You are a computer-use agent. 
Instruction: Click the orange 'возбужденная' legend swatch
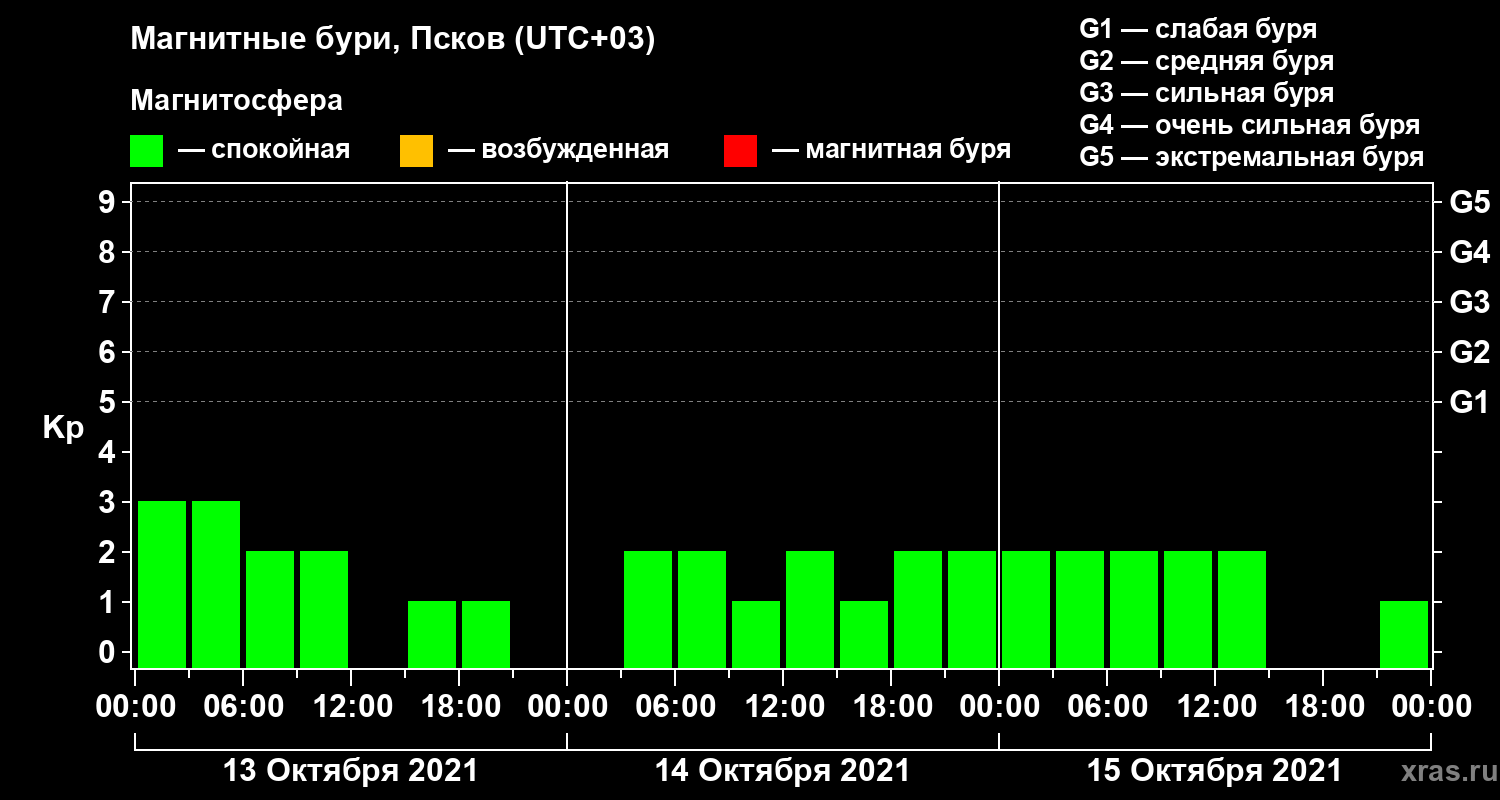pyautogui.click(x=416, y=151)
